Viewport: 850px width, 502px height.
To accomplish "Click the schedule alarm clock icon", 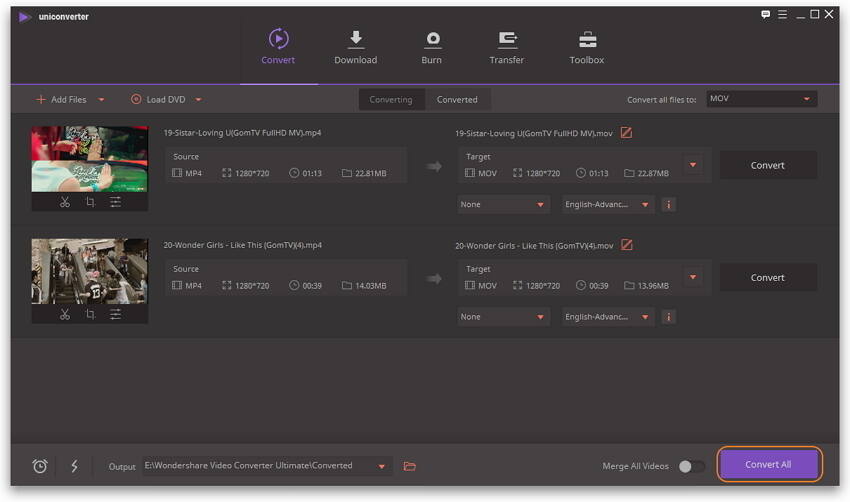I will click(x=40, y=466).
